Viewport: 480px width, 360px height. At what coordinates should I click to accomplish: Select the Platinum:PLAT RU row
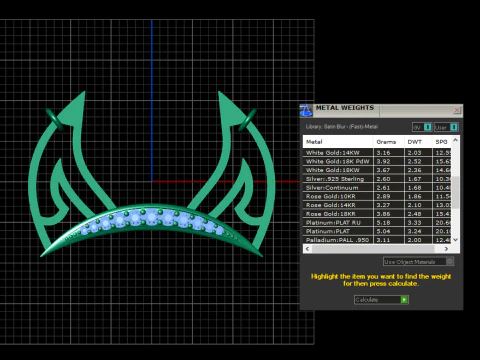[x=377, y=223]
